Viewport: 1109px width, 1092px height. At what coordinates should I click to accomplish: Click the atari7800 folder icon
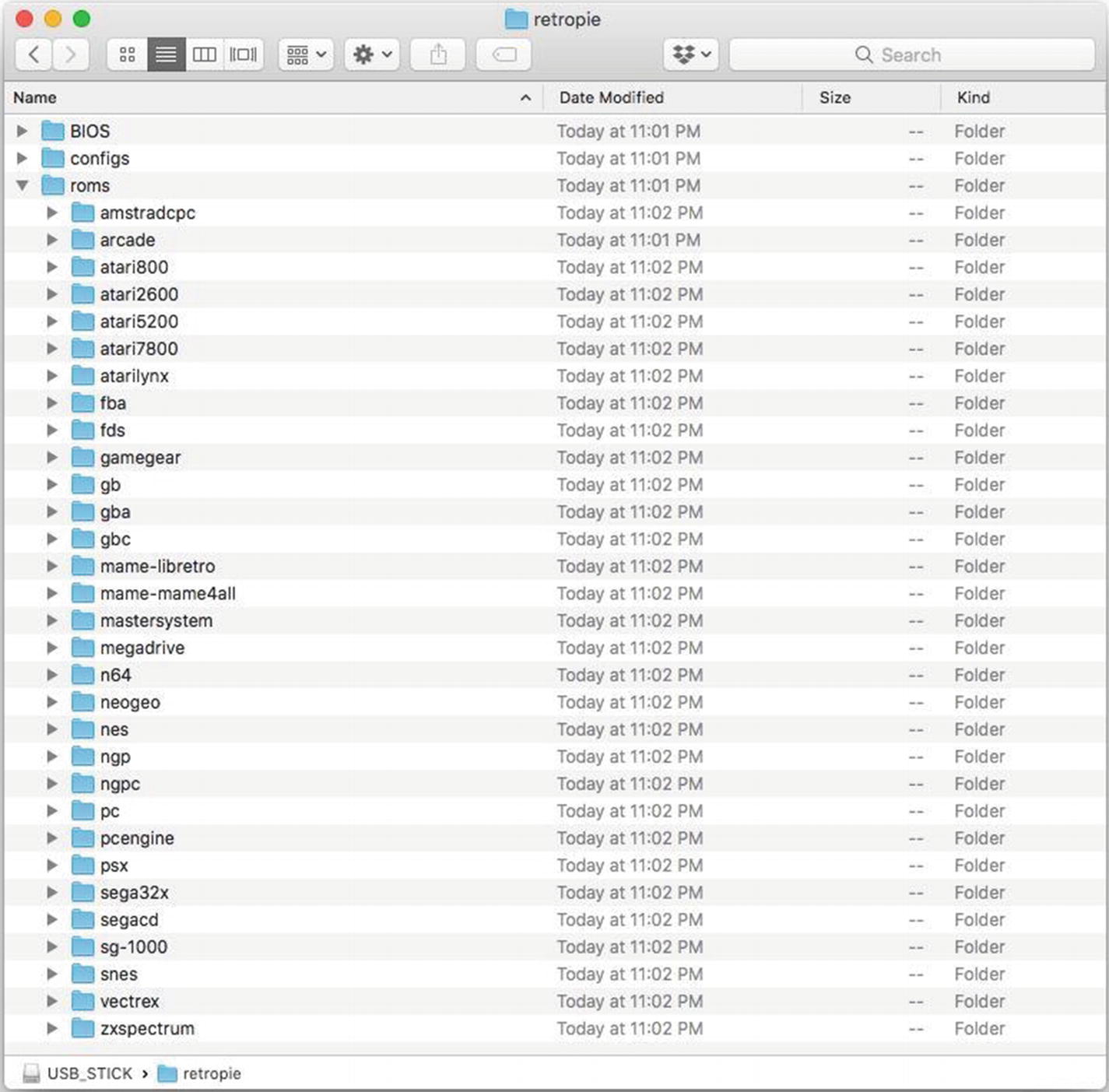[x=82, y=349]
